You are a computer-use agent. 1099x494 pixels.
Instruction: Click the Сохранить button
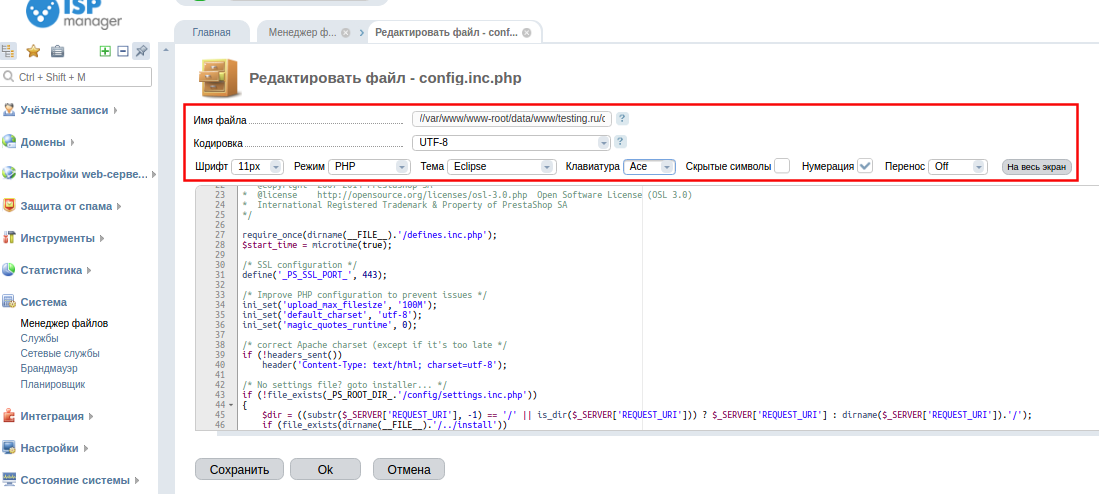[239, 469]
